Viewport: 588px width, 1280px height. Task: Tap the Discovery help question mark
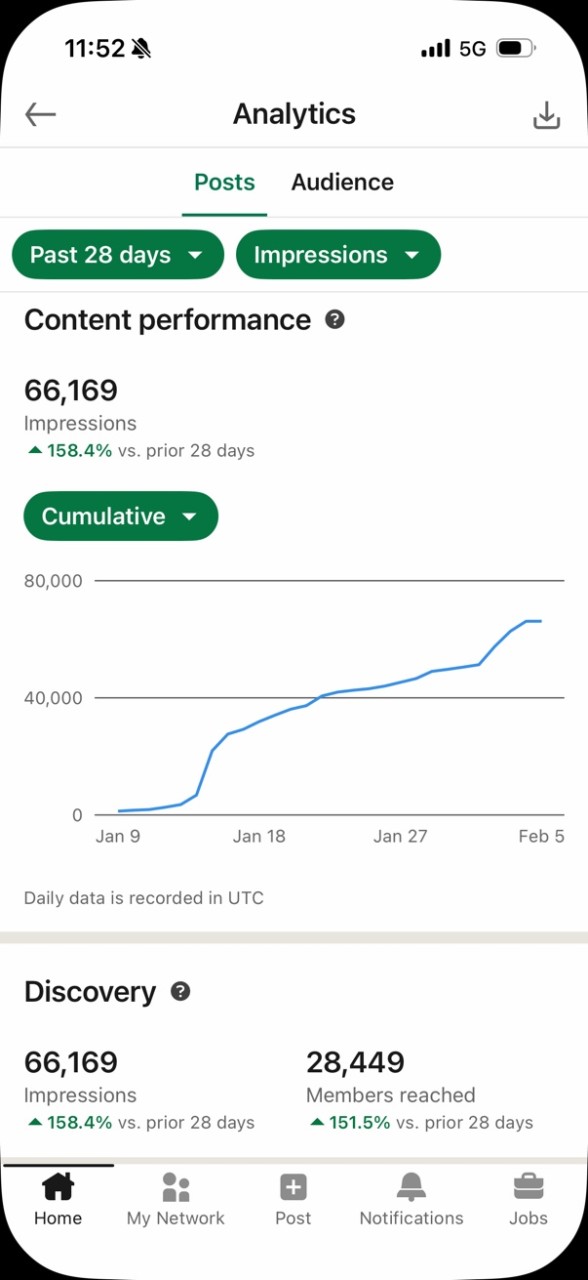(180, 991)
